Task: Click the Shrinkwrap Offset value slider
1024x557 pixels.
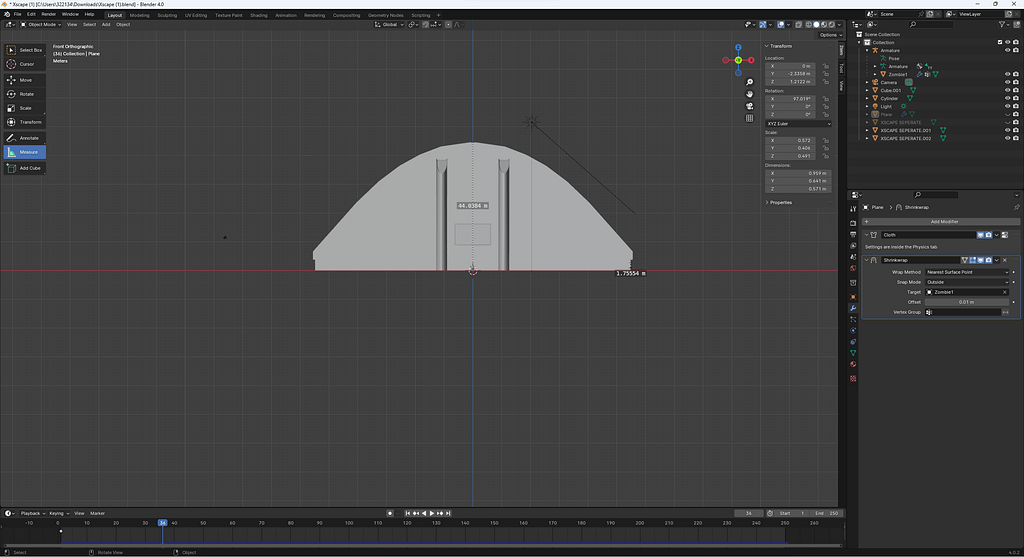Action: 967,302
